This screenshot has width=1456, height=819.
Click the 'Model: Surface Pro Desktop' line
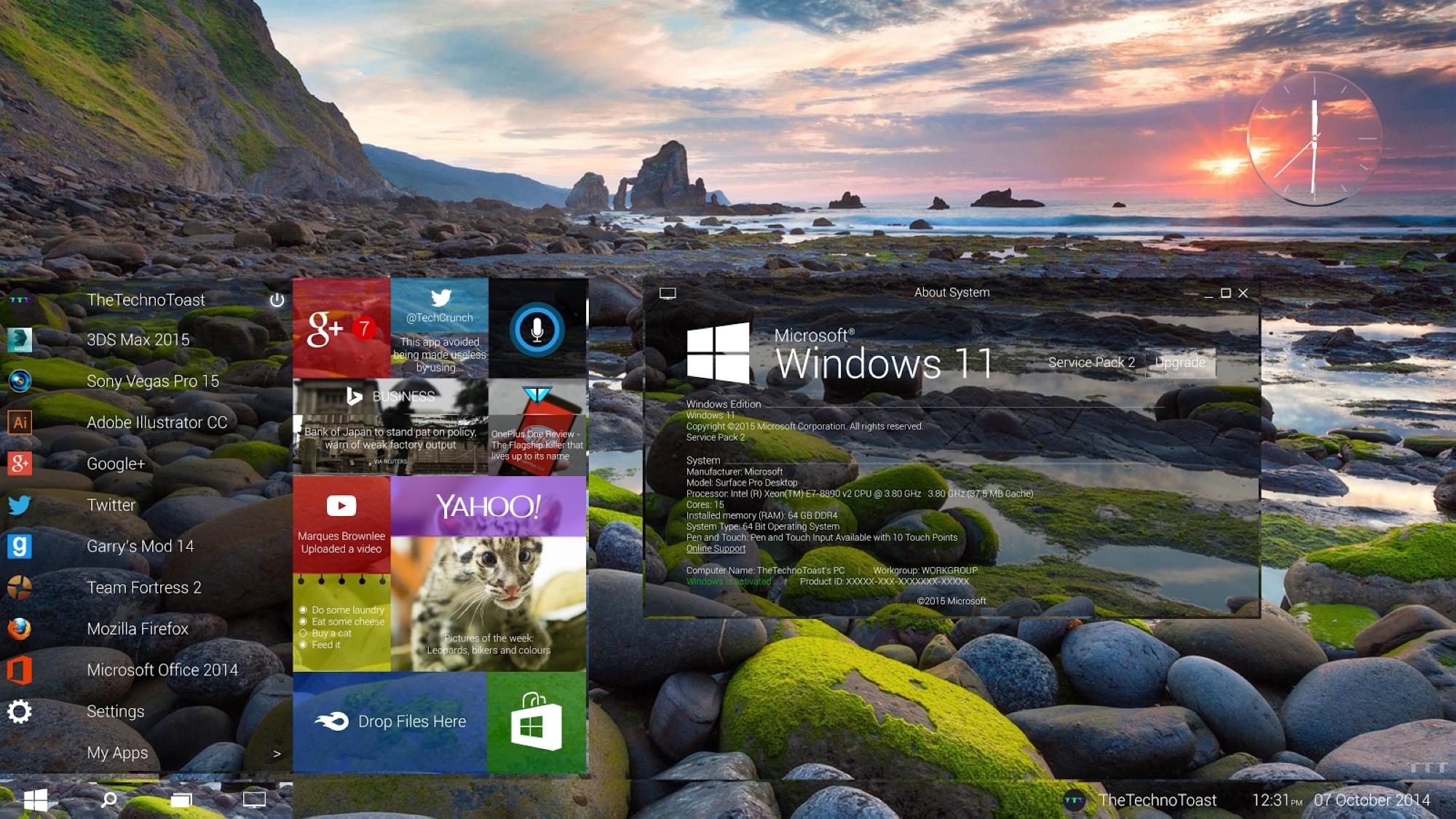click(x=742, y=483)
